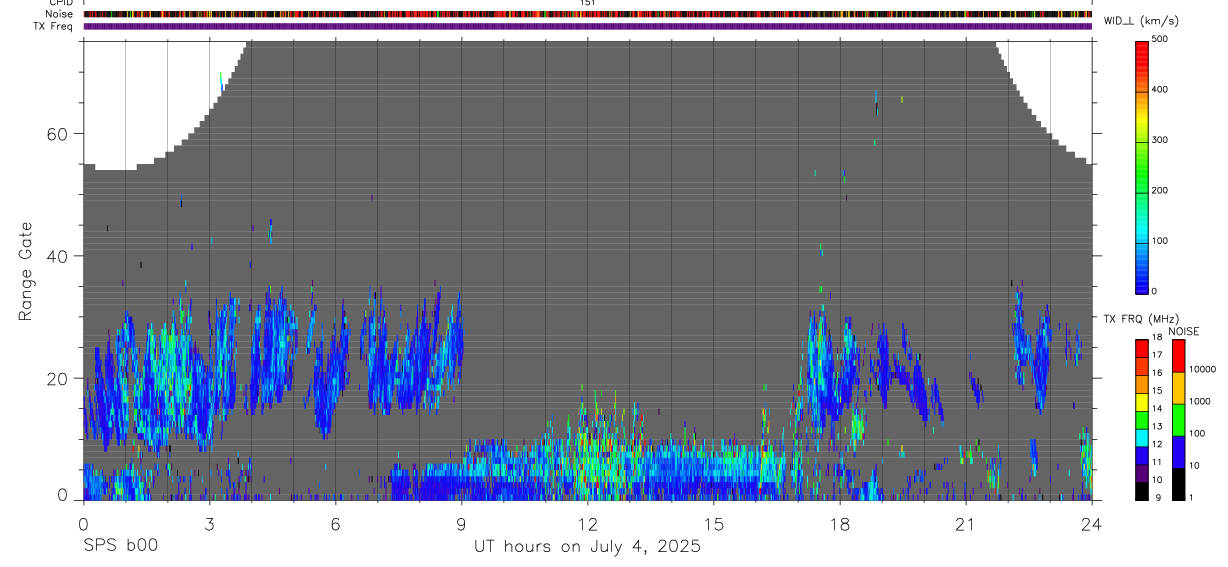Click the 40 tick on Range Gate axis
Viewport: 1228px width, 567px height.
(x=58, y=256)
